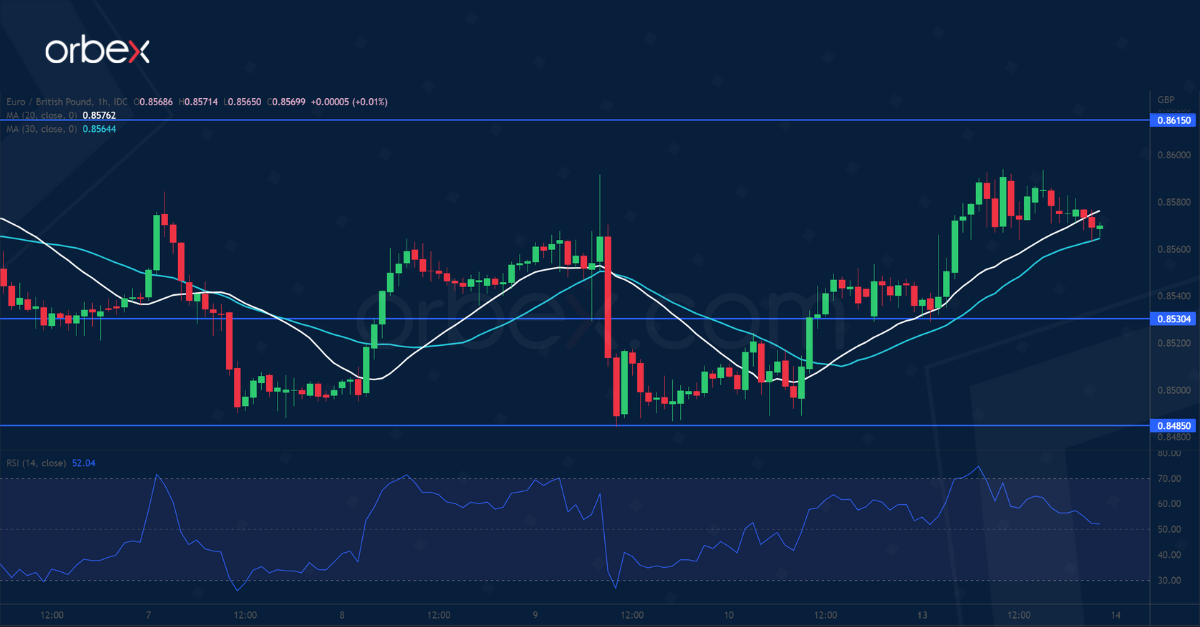Select the close price value 0.85699
The image size is (1200, 627).
pos(290,102)
